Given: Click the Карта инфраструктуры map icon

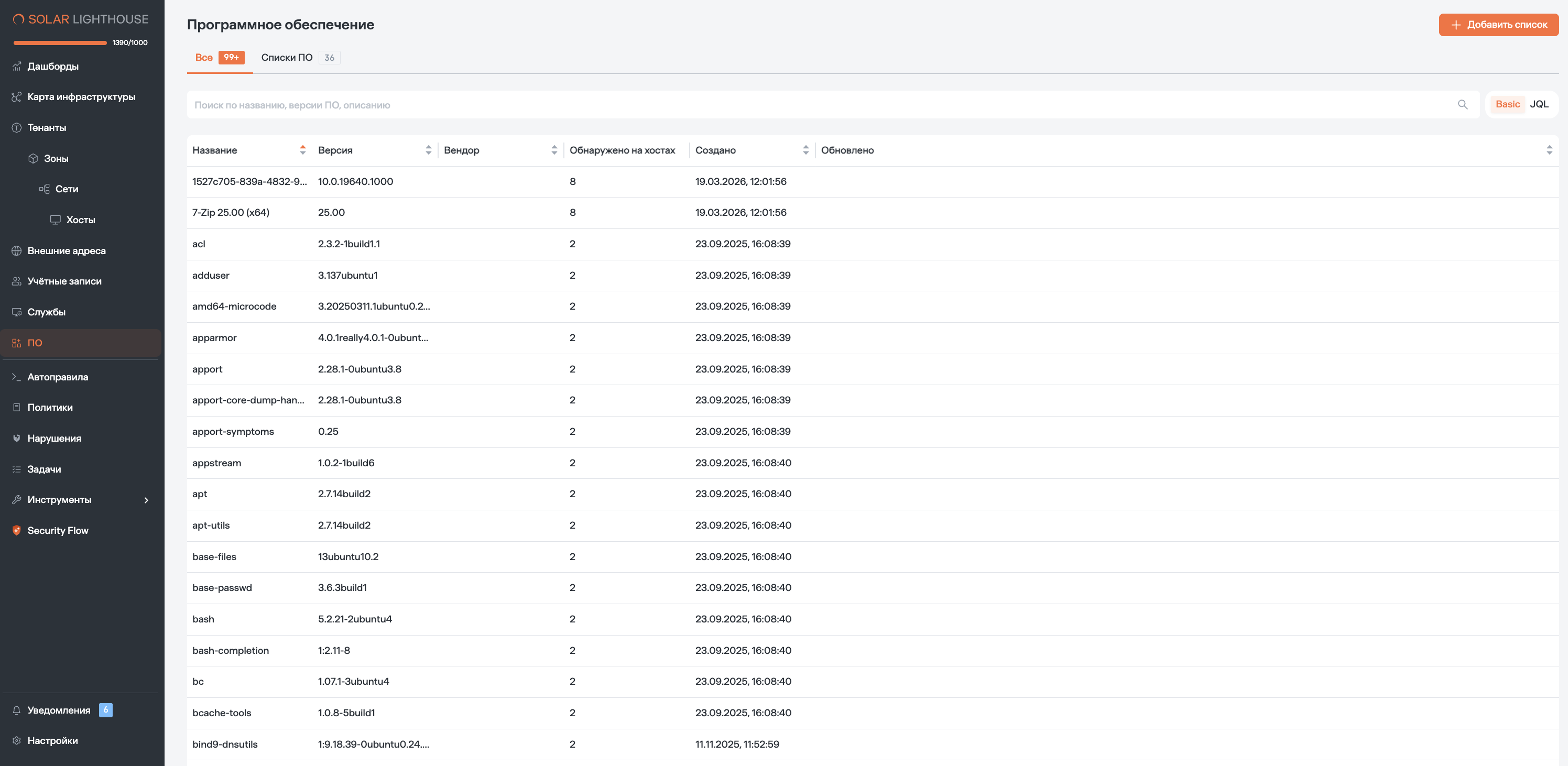Looking at the screenshot, I should click(x=16, y=97).
